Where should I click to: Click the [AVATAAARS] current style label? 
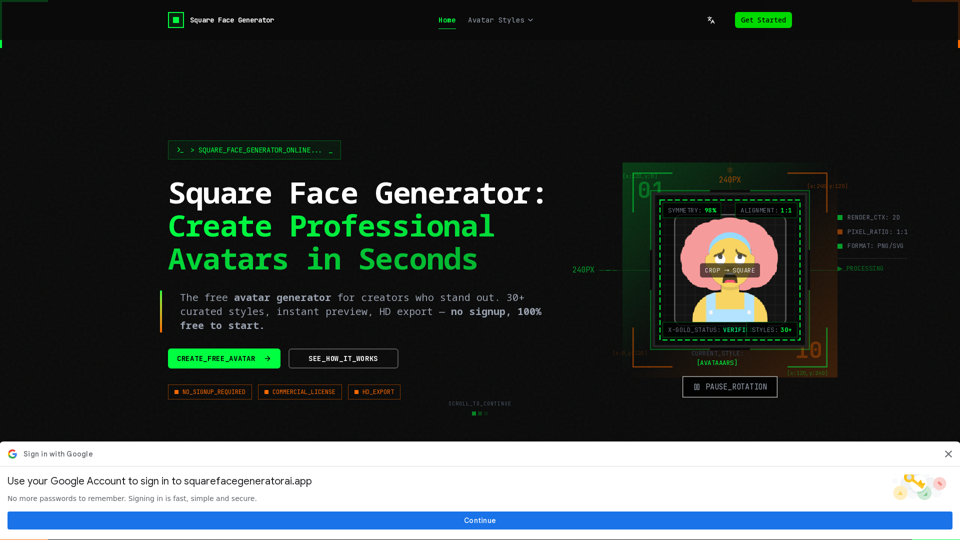click(x=717, y=363)
